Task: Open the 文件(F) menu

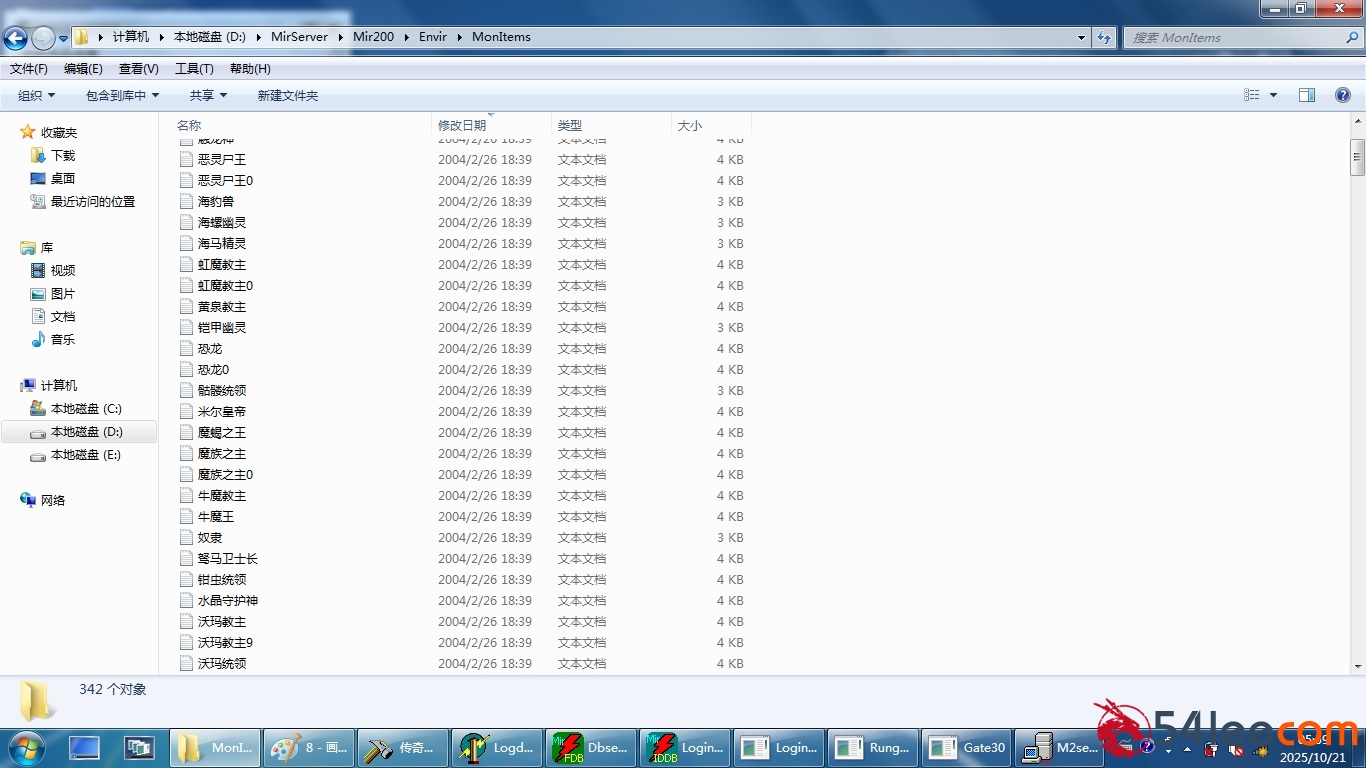Action: pyautogui.click(x=29, y=68)
